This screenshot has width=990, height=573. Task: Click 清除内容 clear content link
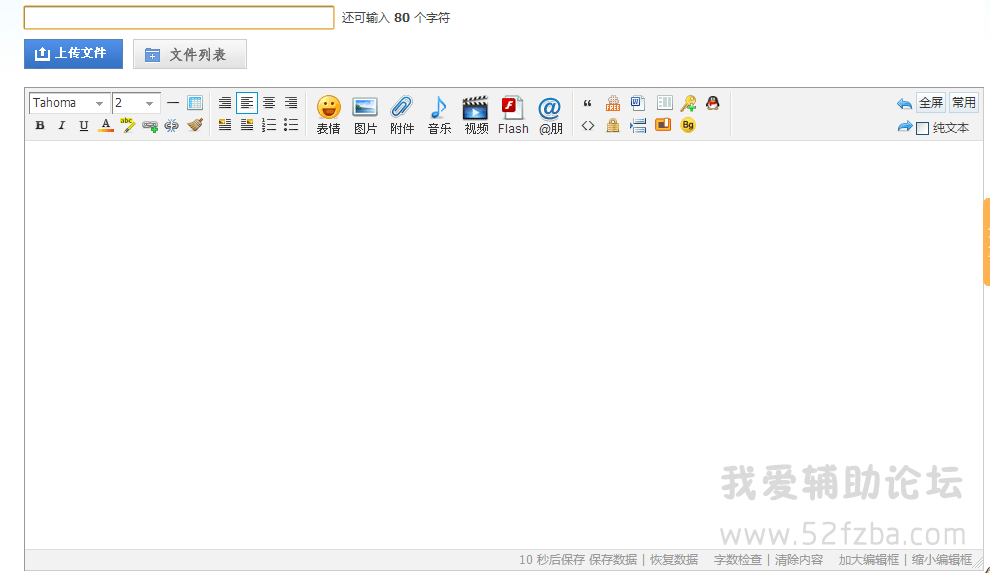point(799,560)
